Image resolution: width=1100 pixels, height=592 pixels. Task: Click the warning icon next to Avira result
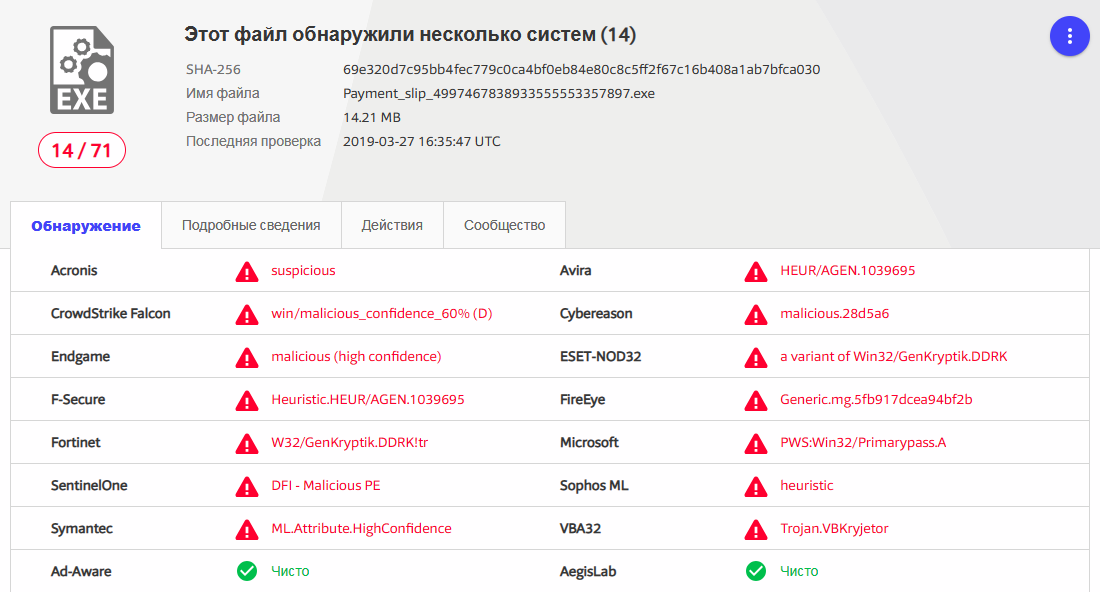755,271
